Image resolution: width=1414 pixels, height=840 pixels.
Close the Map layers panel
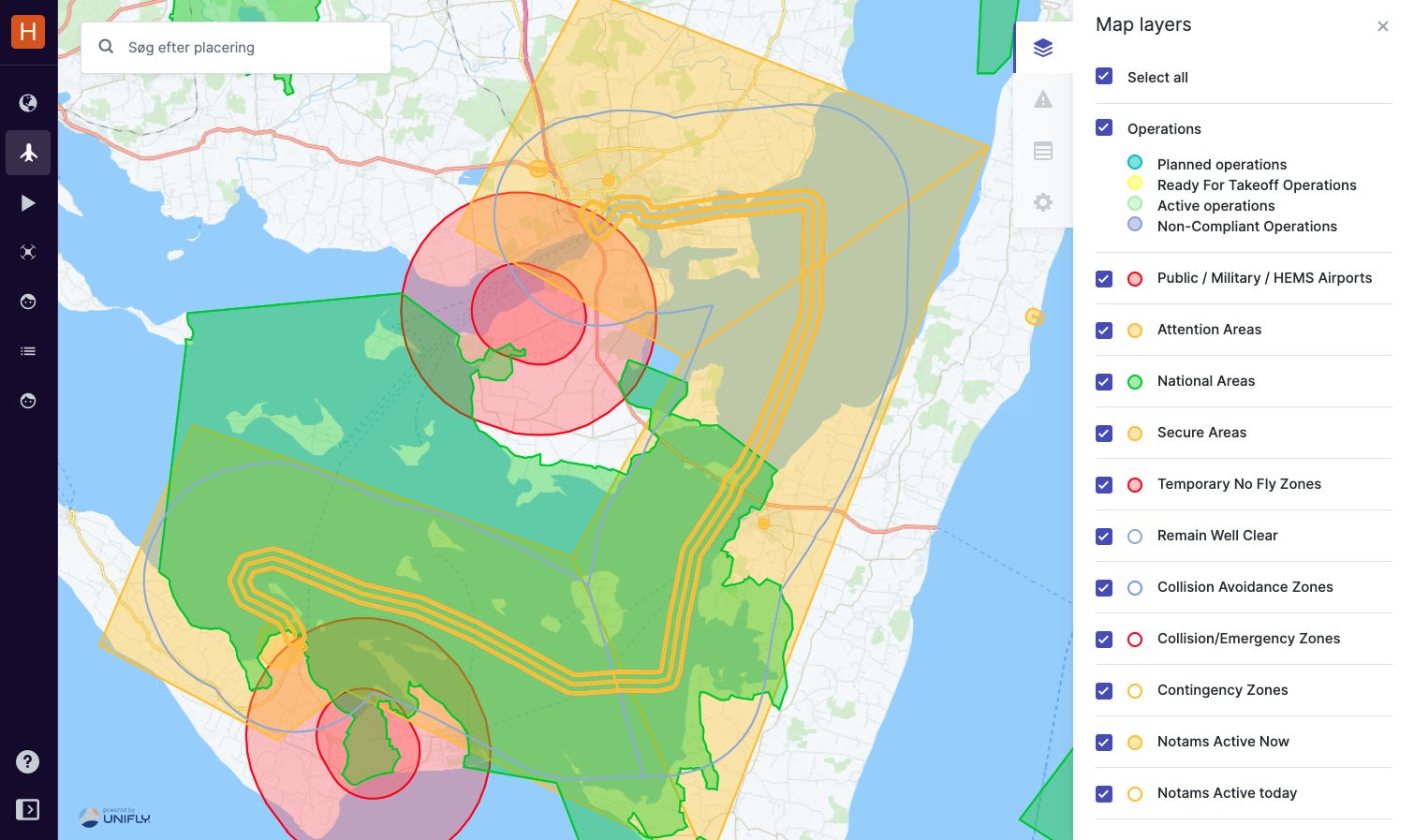point(1383,26)
